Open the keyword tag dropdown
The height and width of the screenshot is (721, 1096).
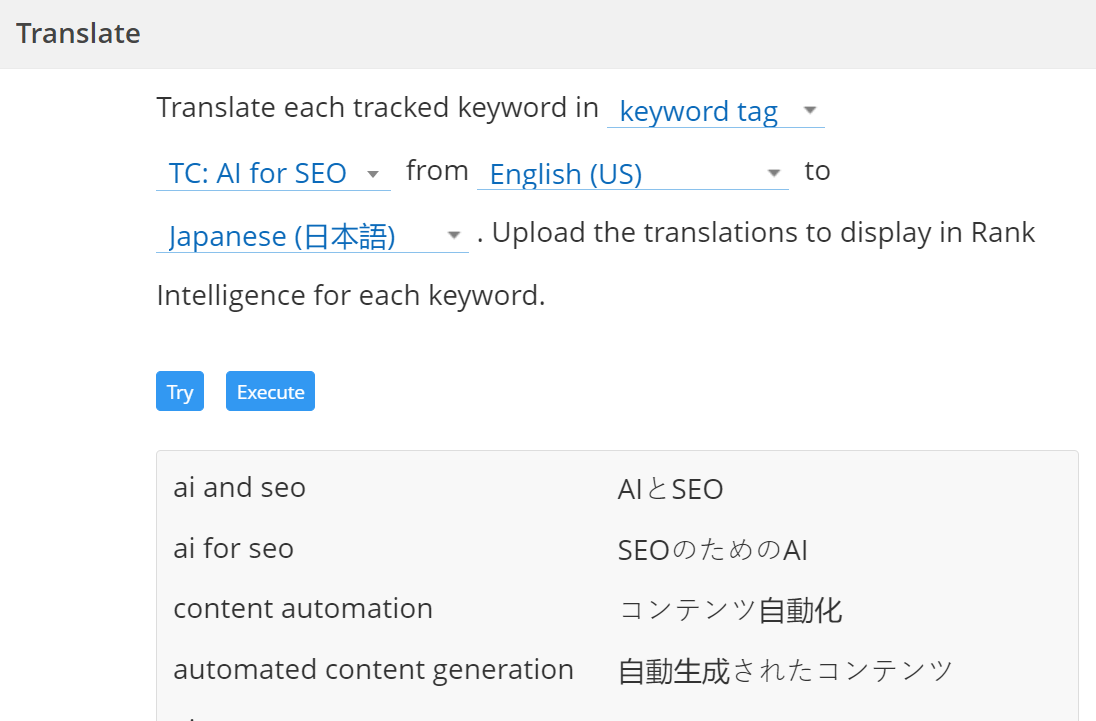pyautogui.click(x=698, y=111)
